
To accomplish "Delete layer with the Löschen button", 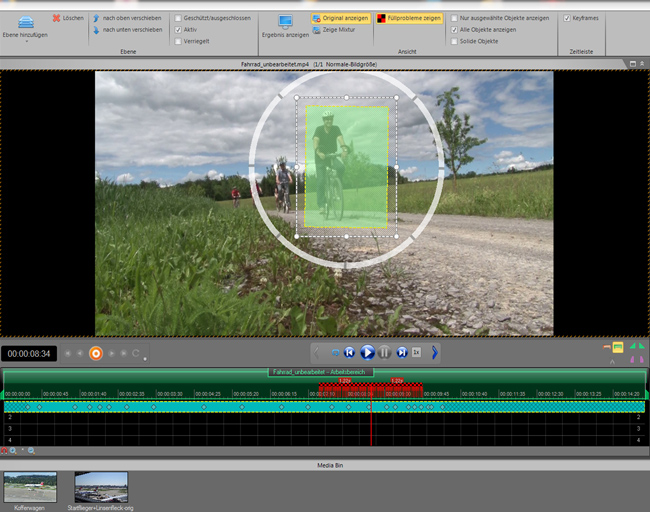I will (68, 18).
